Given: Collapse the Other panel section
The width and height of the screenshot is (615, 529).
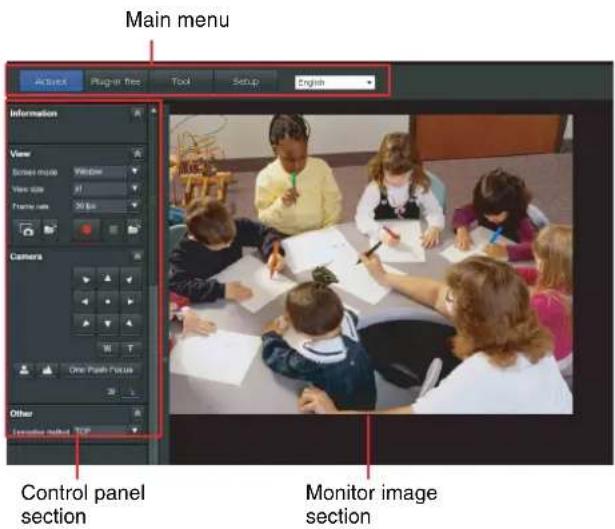Looking at the screenshot, I should pyautogui.click(x=137, y=413).
